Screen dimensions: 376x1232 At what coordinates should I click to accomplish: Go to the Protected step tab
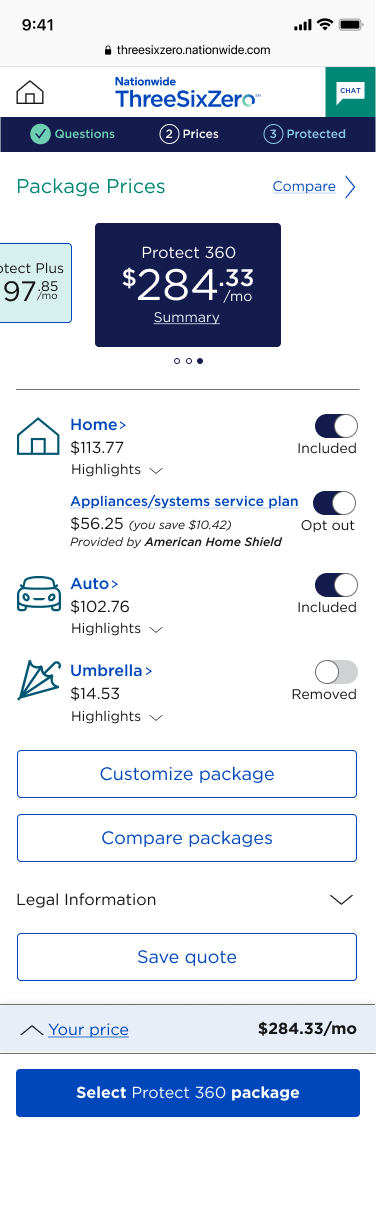[305, 134]
